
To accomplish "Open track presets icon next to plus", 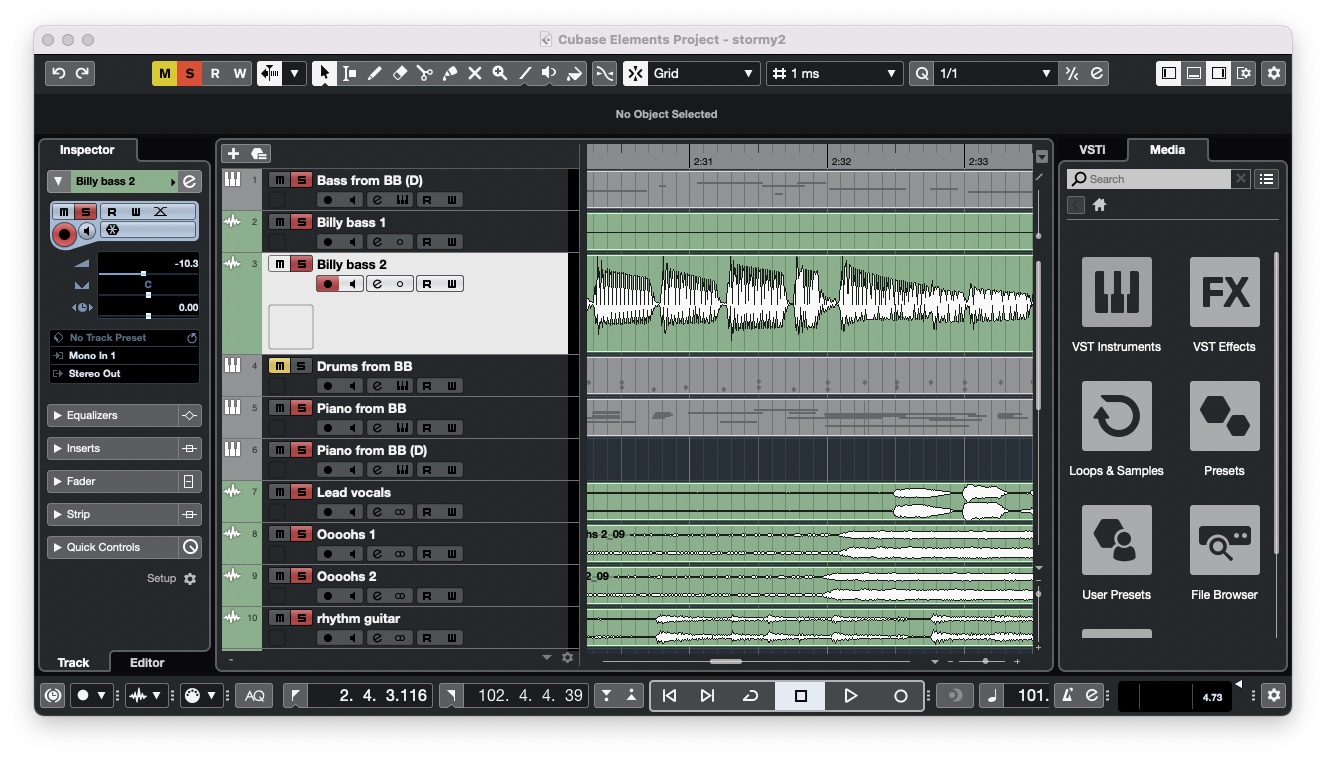I will (258, 154).
